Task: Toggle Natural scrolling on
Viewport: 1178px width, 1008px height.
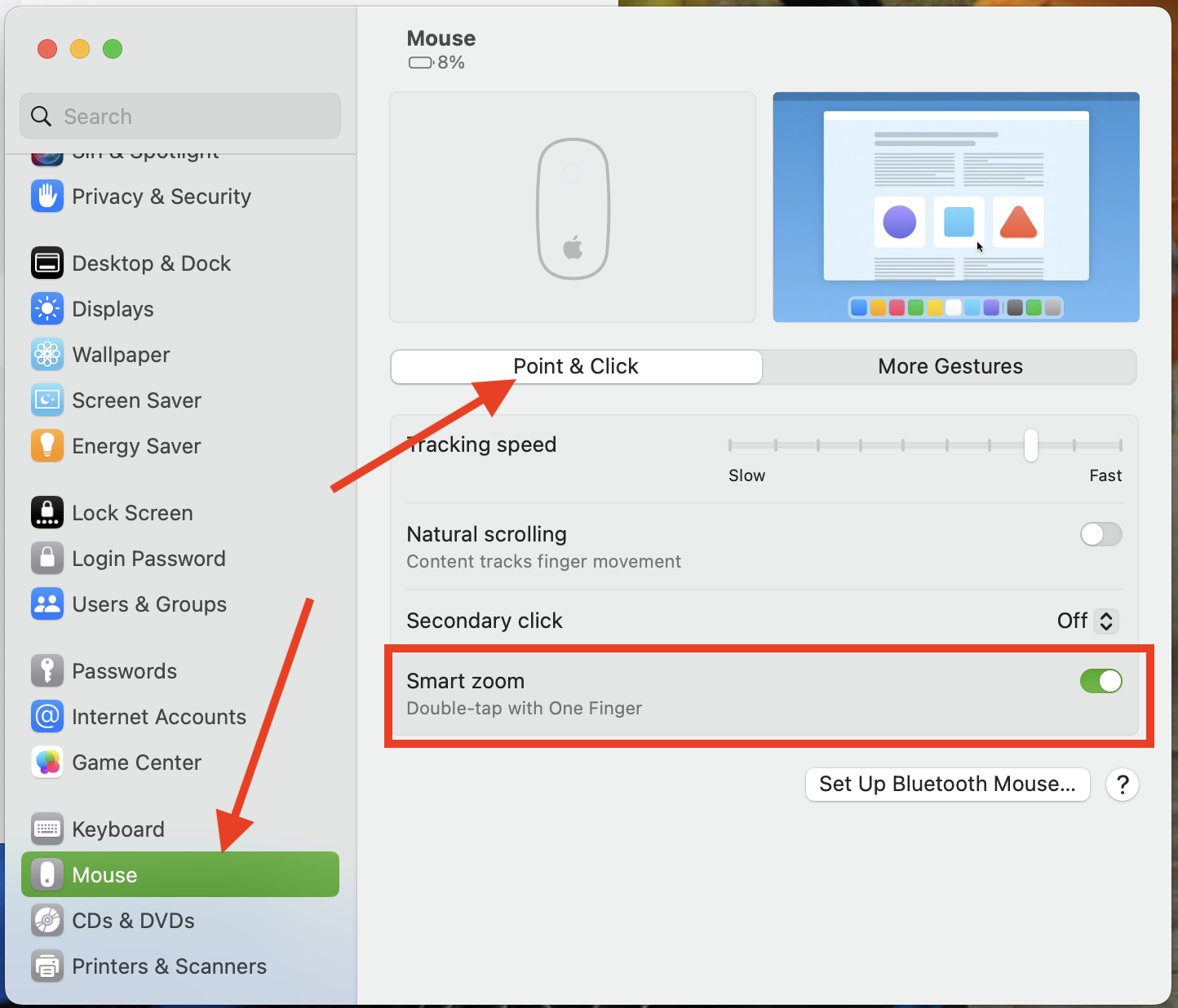Action: (1100, 534)
